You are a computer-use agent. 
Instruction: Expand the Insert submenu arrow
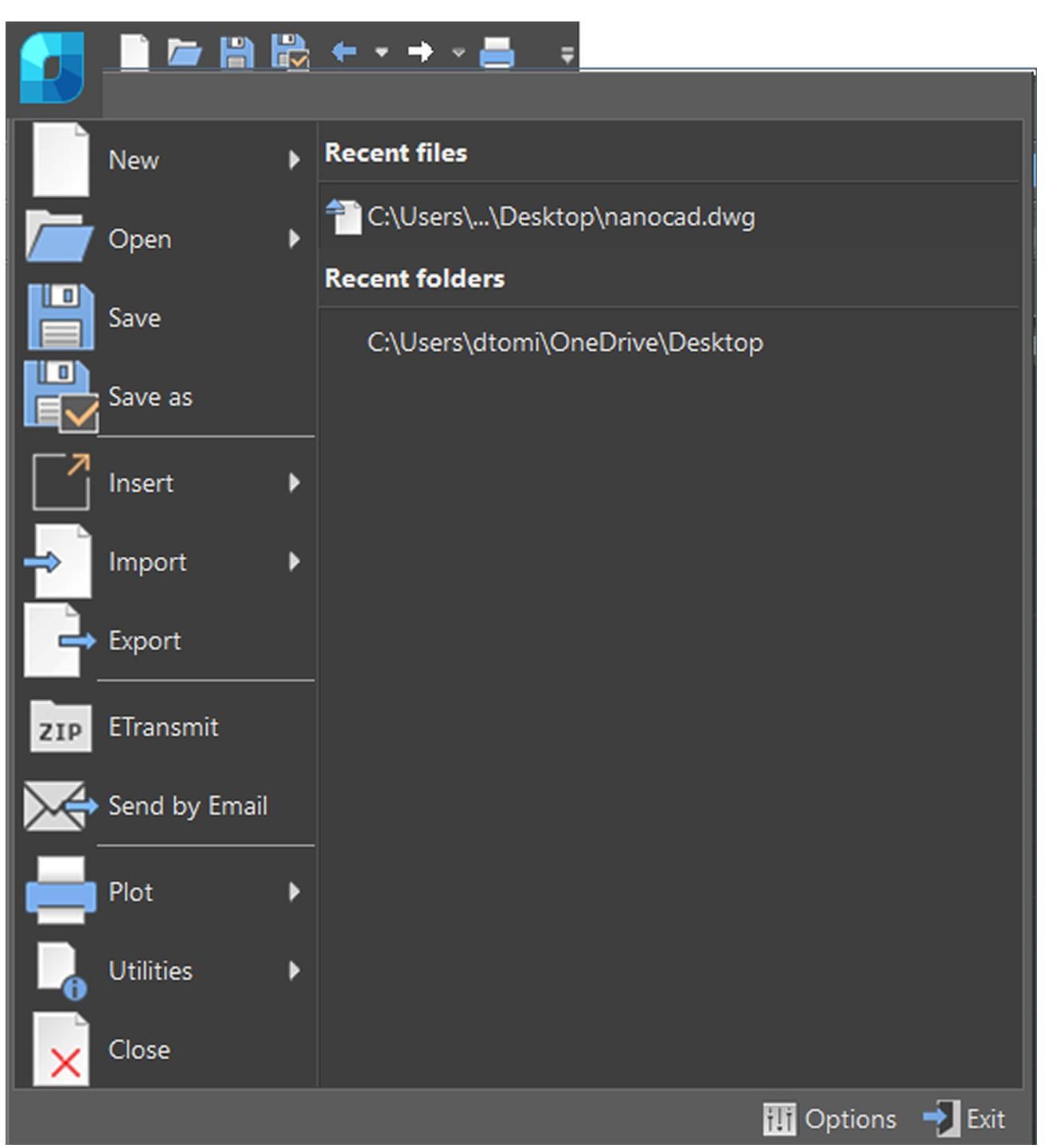294,482
